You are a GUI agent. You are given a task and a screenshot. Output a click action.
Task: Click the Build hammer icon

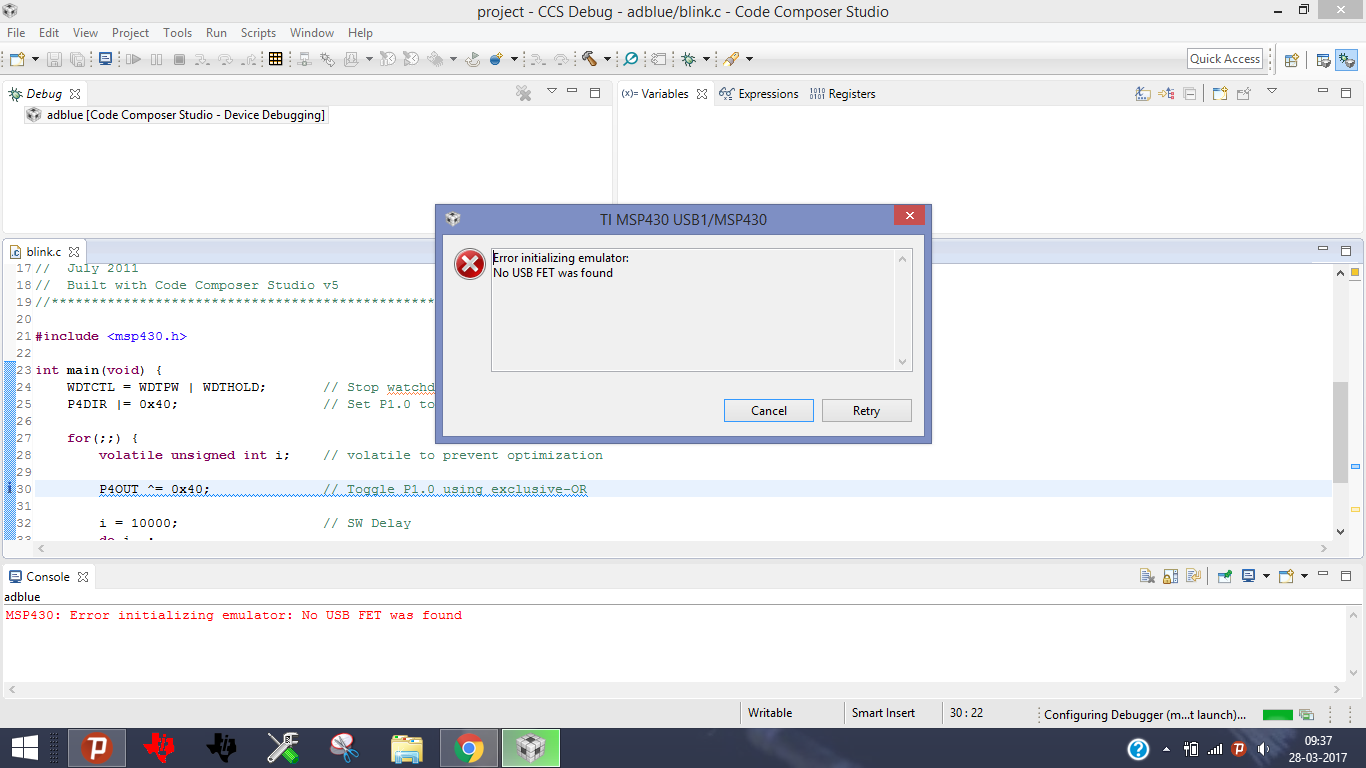(589, 59)
